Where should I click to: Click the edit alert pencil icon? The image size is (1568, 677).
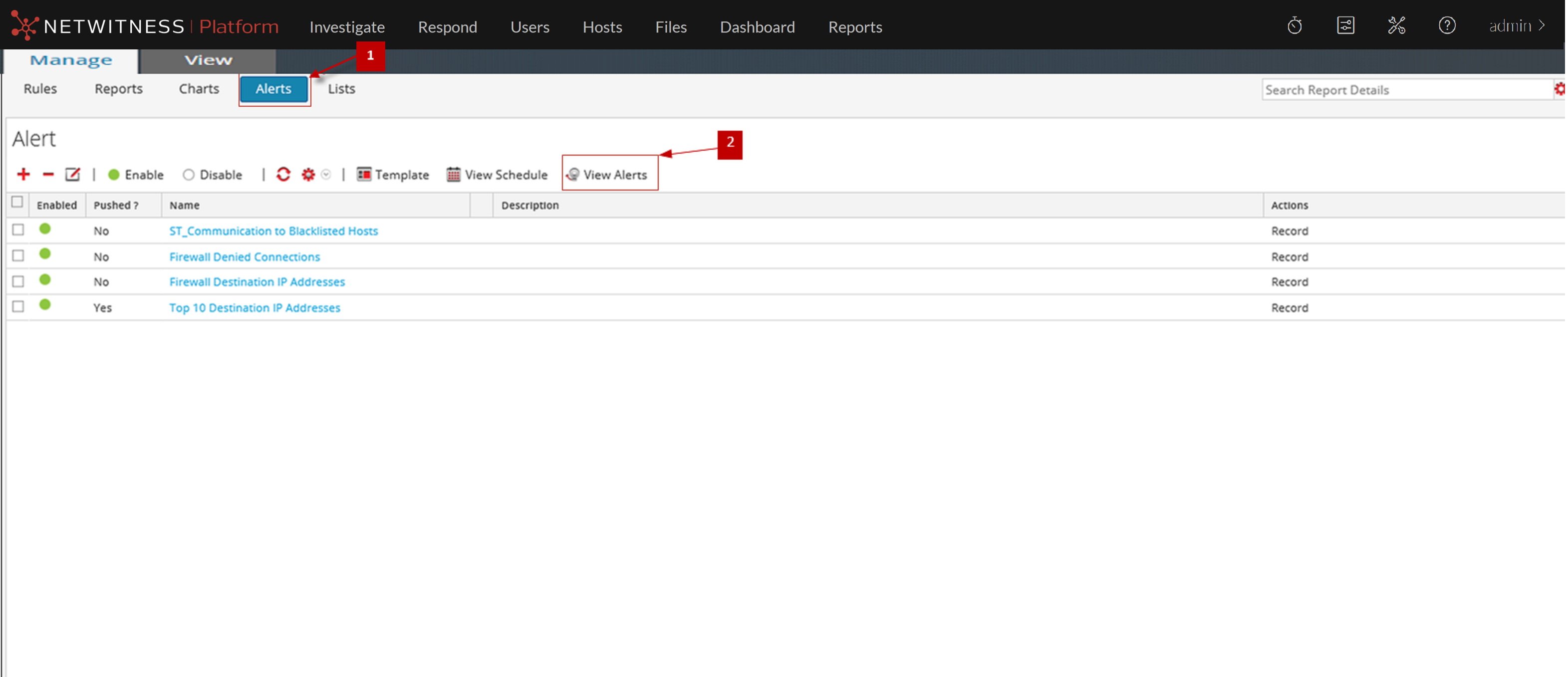(72, 175)
